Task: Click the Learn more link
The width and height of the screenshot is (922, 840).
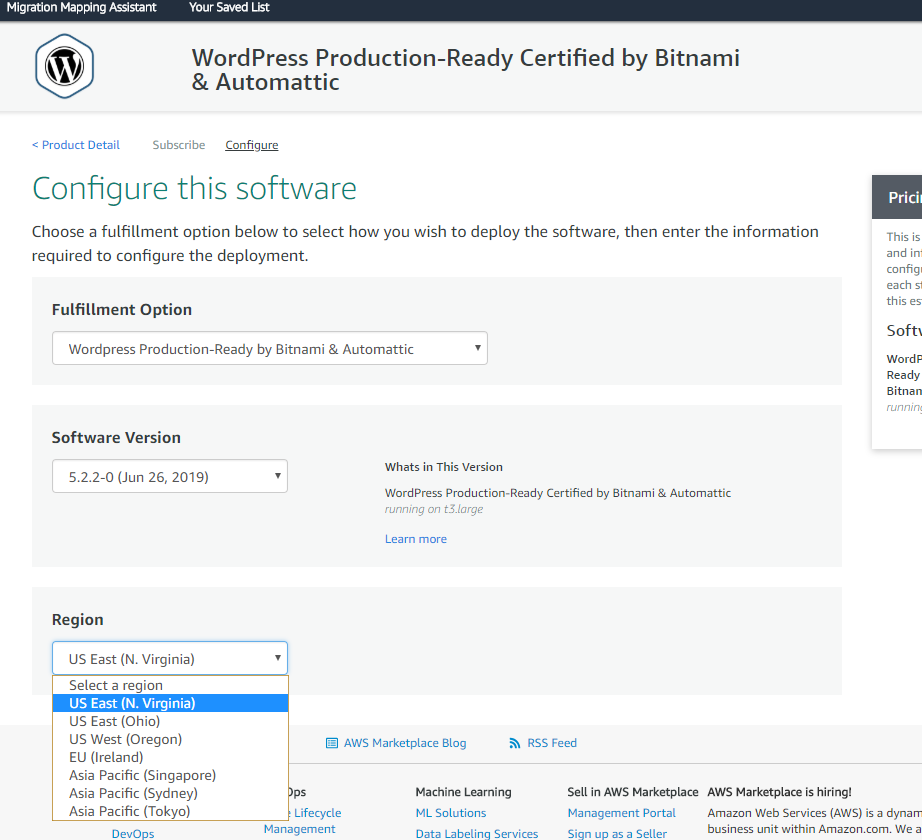Action: 416,539
